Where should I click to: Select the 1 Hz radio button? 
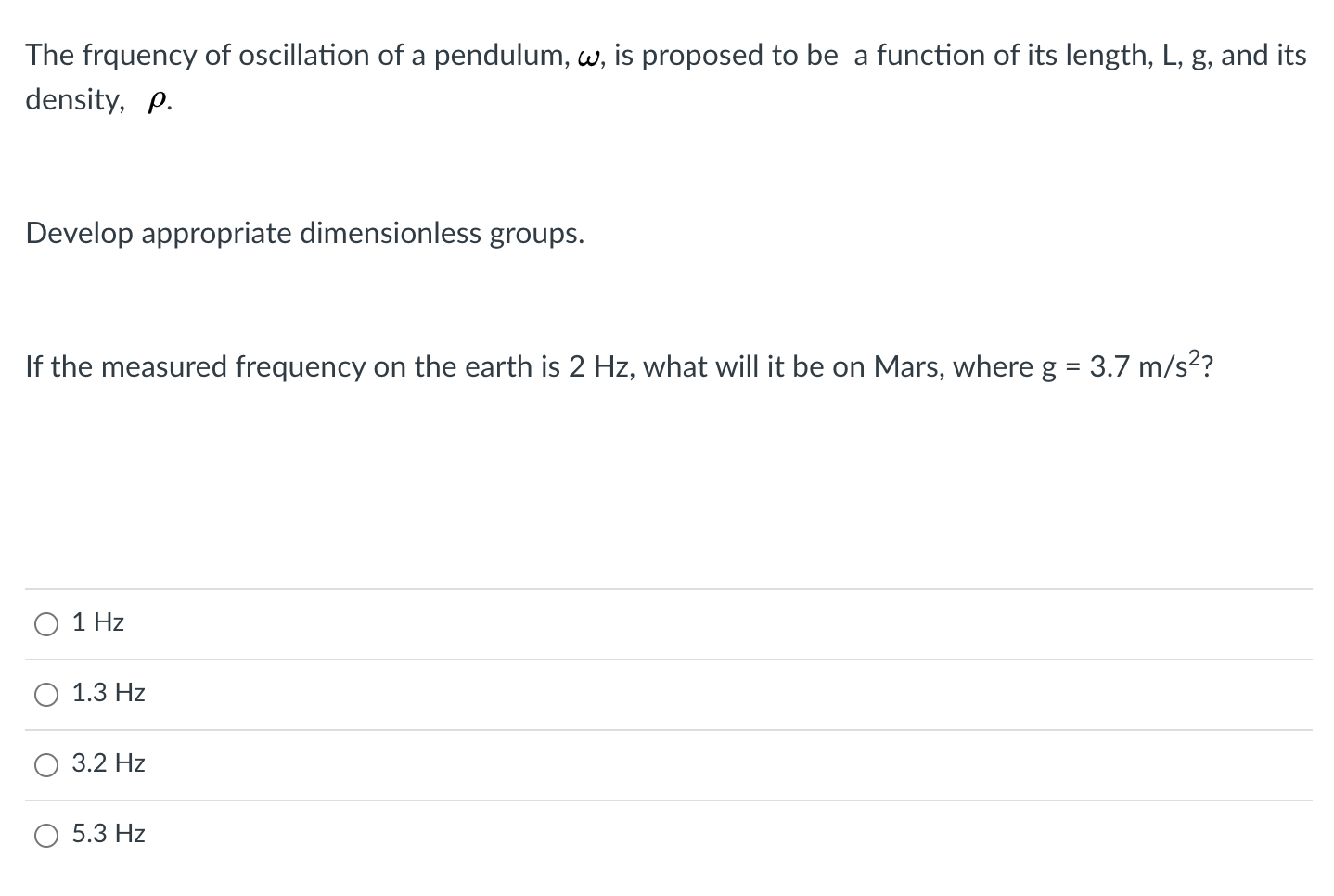46,624
